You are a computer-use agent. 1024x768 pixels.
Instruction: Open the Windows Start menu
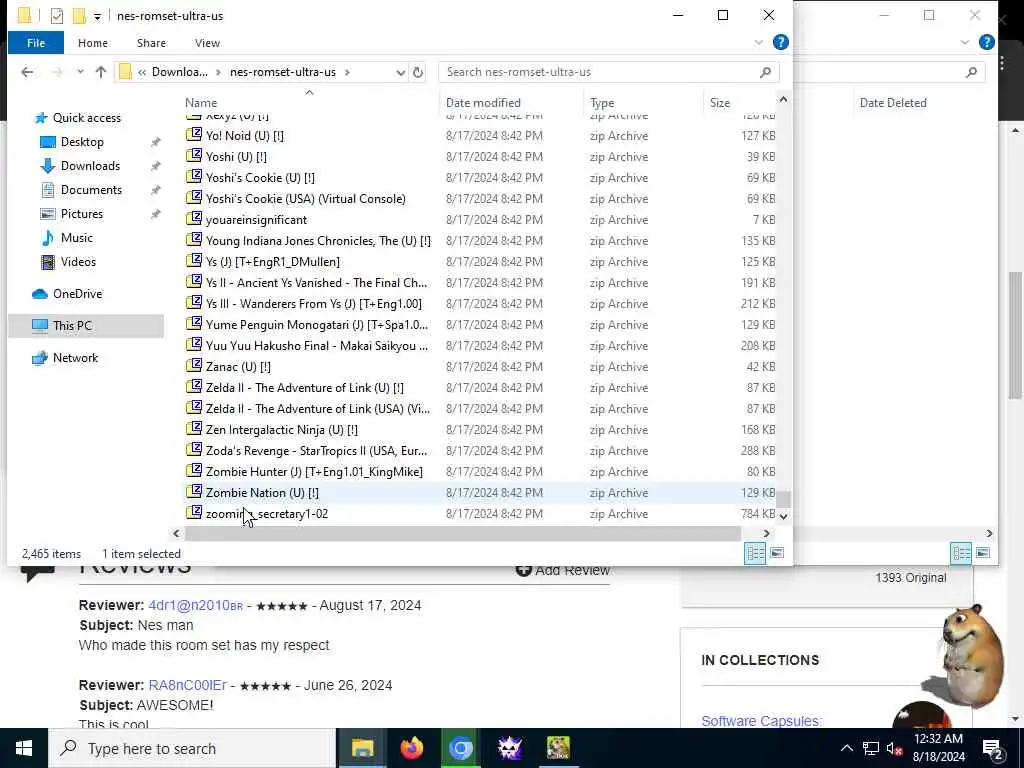click(x=24, y=748)
